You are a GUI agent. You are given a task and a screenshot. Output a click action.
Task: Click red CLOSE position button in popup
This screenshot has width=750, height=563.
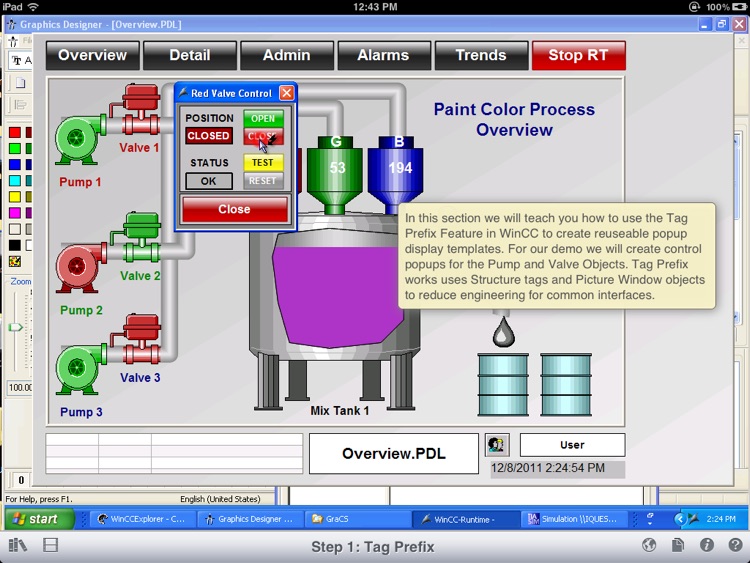[x=263, y=136]
